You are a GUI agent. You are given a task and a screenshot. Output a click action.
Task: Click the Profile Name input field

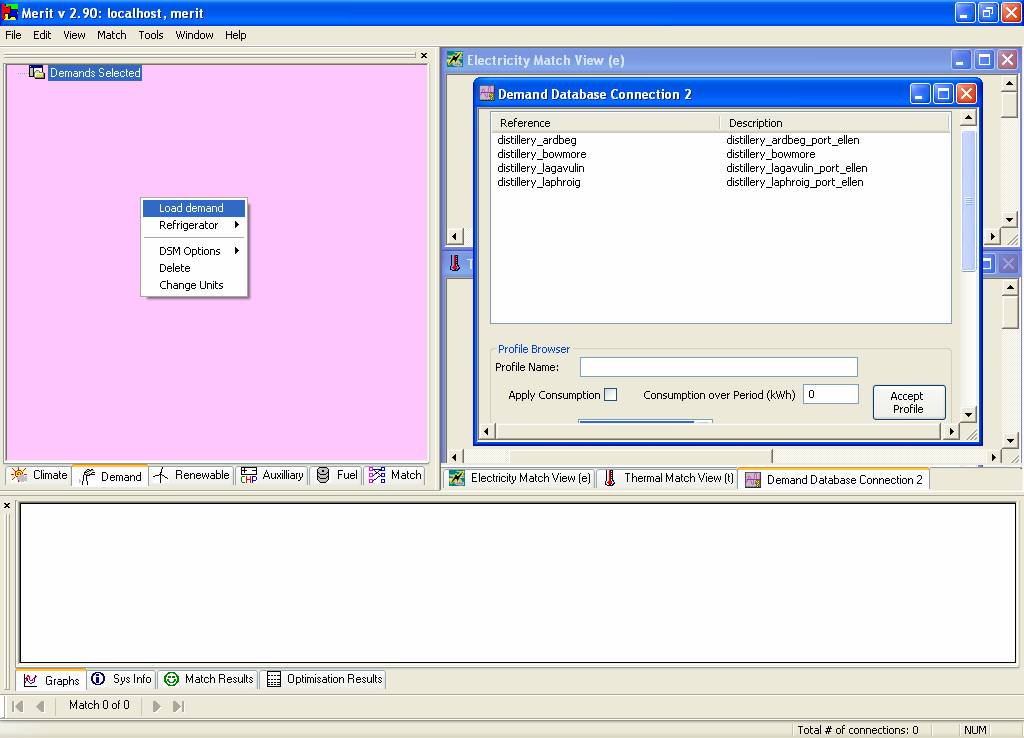point(718,367)
